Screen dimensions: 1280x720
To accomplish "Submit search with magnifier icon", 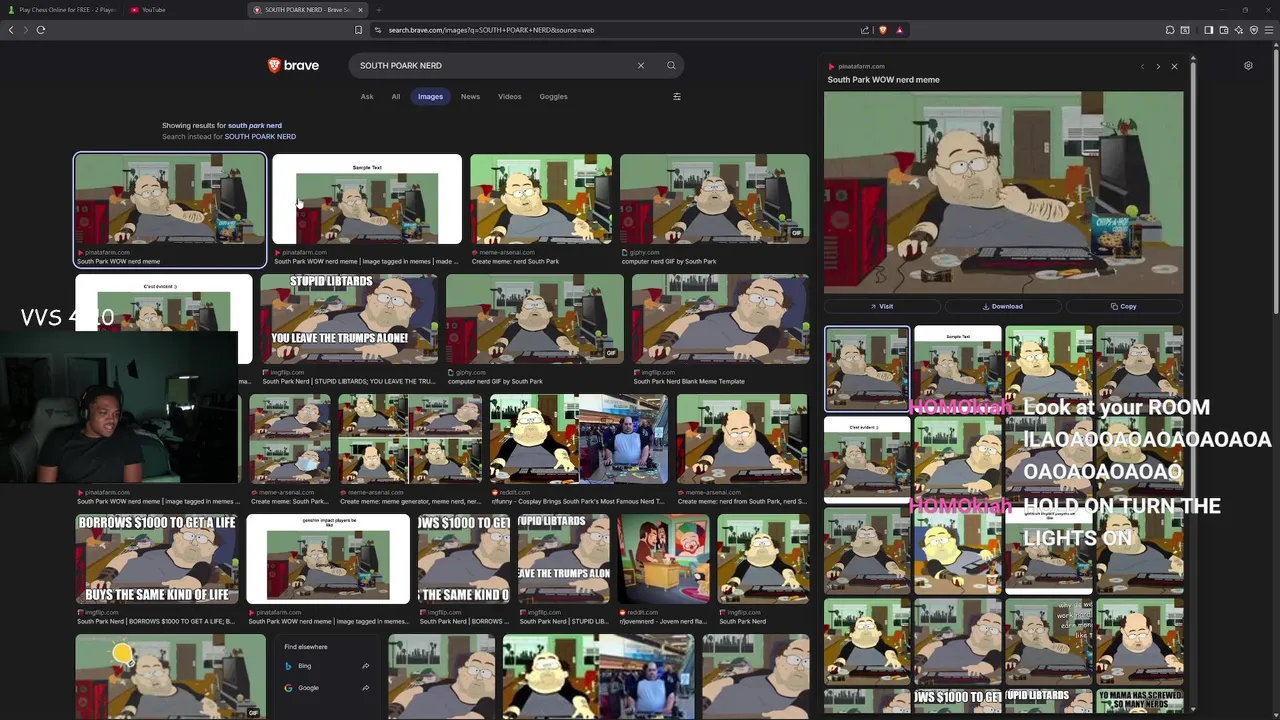I will [671, 66].
